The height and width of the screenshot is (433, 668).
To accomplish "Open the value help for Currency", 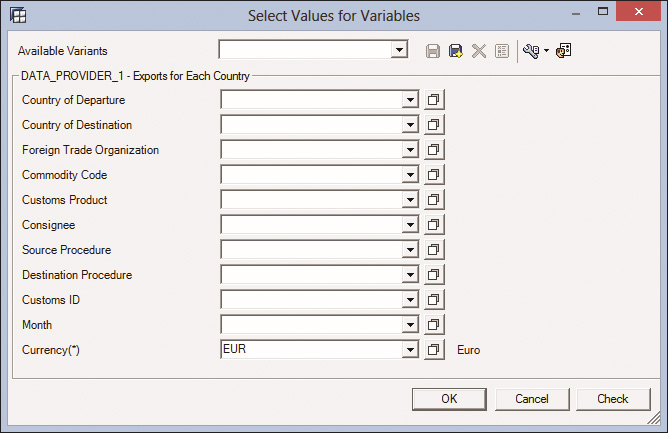I will (x=434, y=350).
